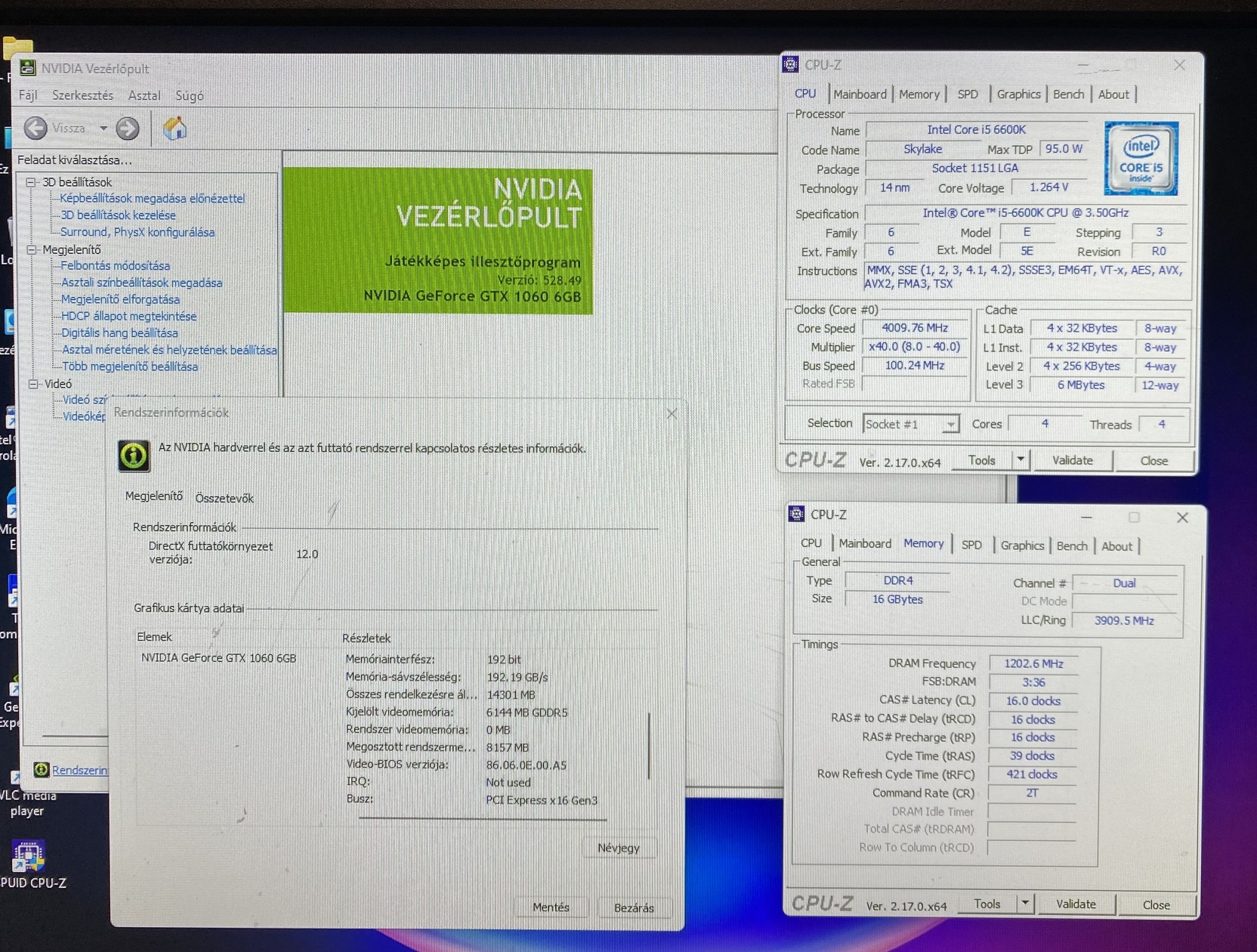
Task: Open Bench tab in lower CPU-Z window
Action: 1072,546
